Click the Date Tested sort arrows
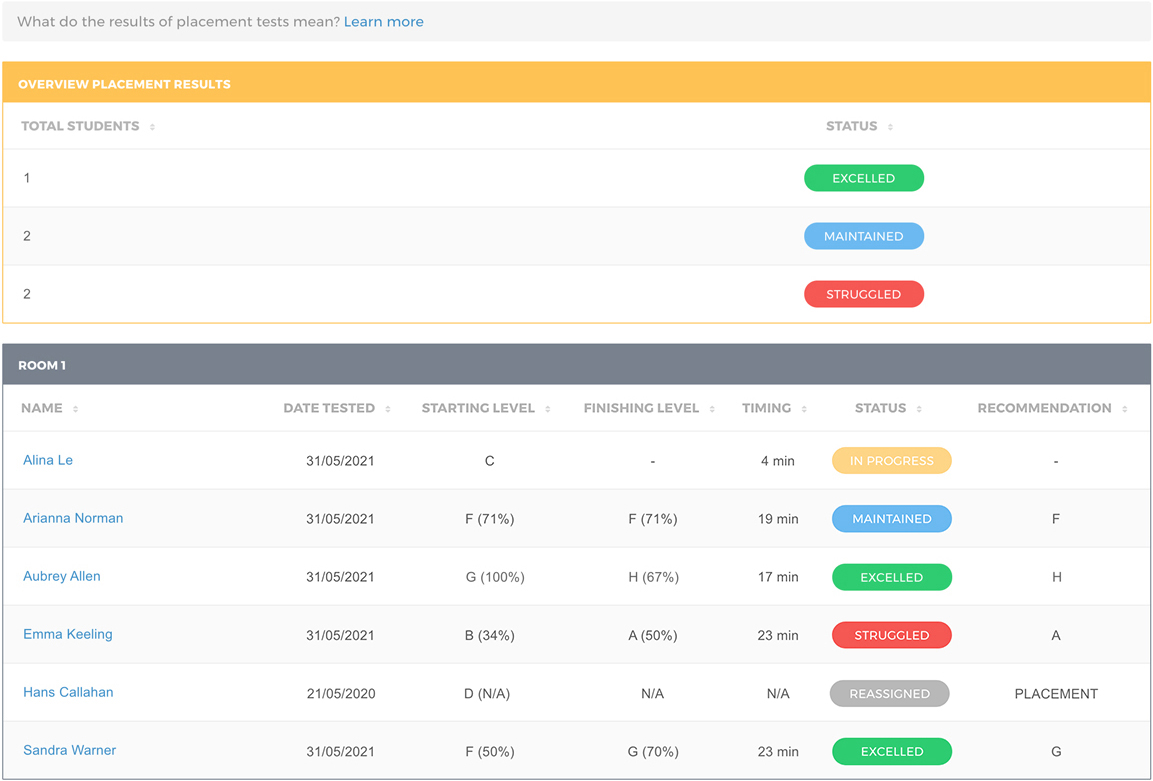The width and height of the screenshot is (1153, 781). [388, 409]
